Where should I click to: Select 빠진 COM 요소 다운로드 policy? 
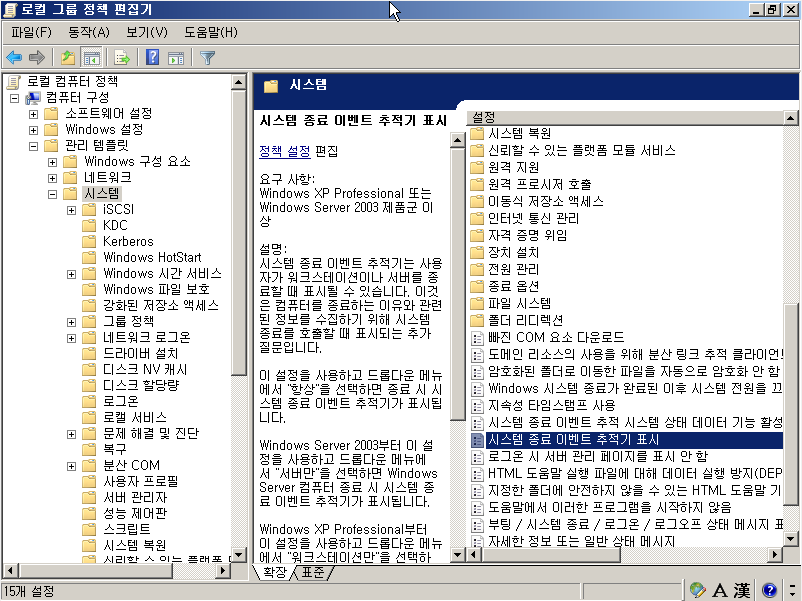click(556, 337)
